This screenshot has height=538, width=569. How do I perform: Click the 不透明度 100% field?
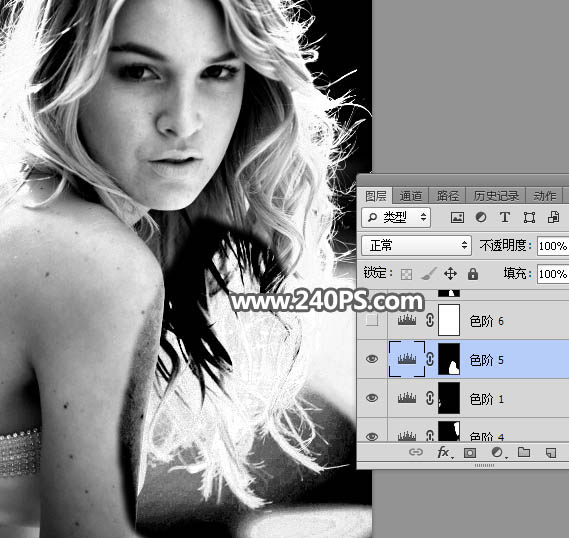pos(553,246)
